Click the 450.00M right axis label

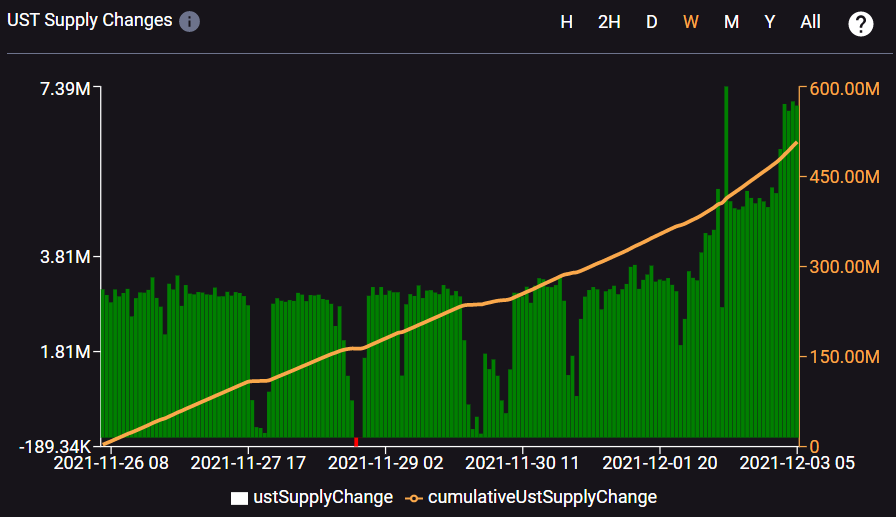pyautogui.click(x=845, y=177)
